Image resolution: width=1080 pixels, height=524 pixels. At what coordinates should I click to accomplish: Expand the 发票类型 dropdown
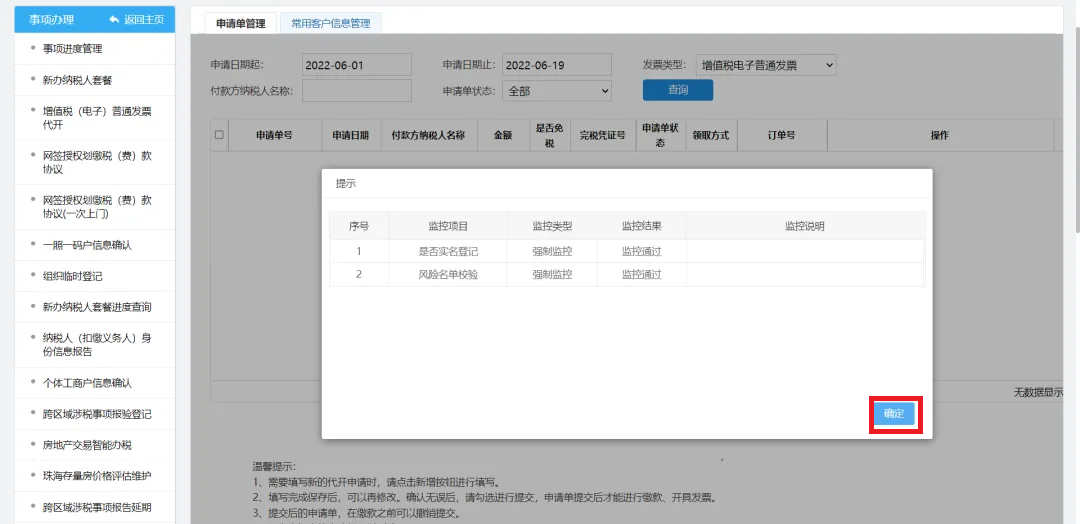coord(765,65)
